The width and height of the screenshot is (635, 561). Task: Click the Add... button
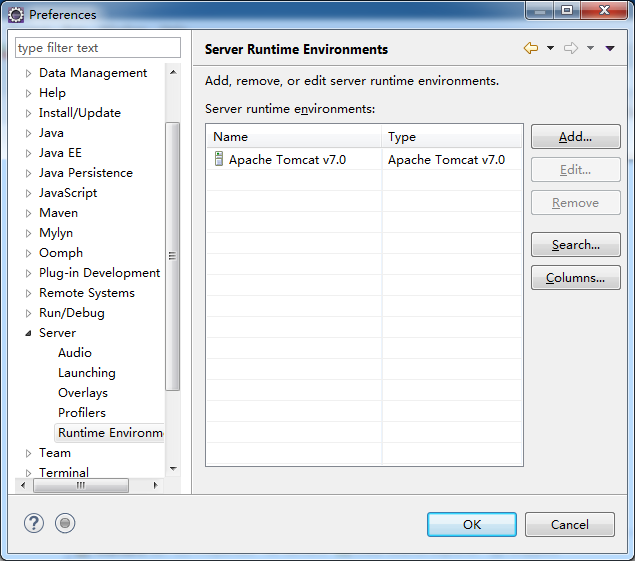click(575, 137)
